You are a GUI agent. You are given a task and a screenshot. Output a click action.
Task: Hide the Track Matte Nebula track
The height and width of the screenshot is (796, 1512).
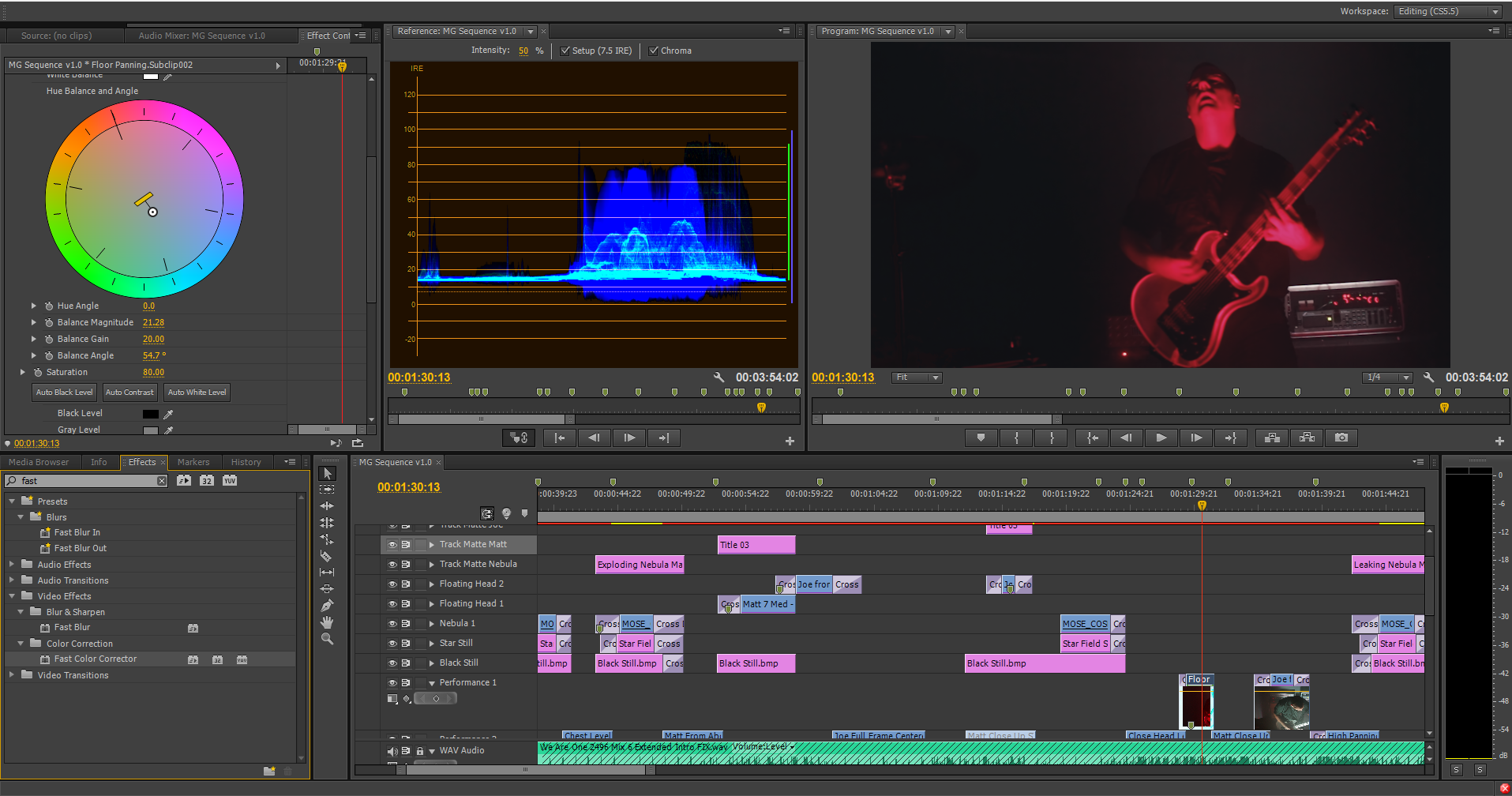click(x=392, y=565)
